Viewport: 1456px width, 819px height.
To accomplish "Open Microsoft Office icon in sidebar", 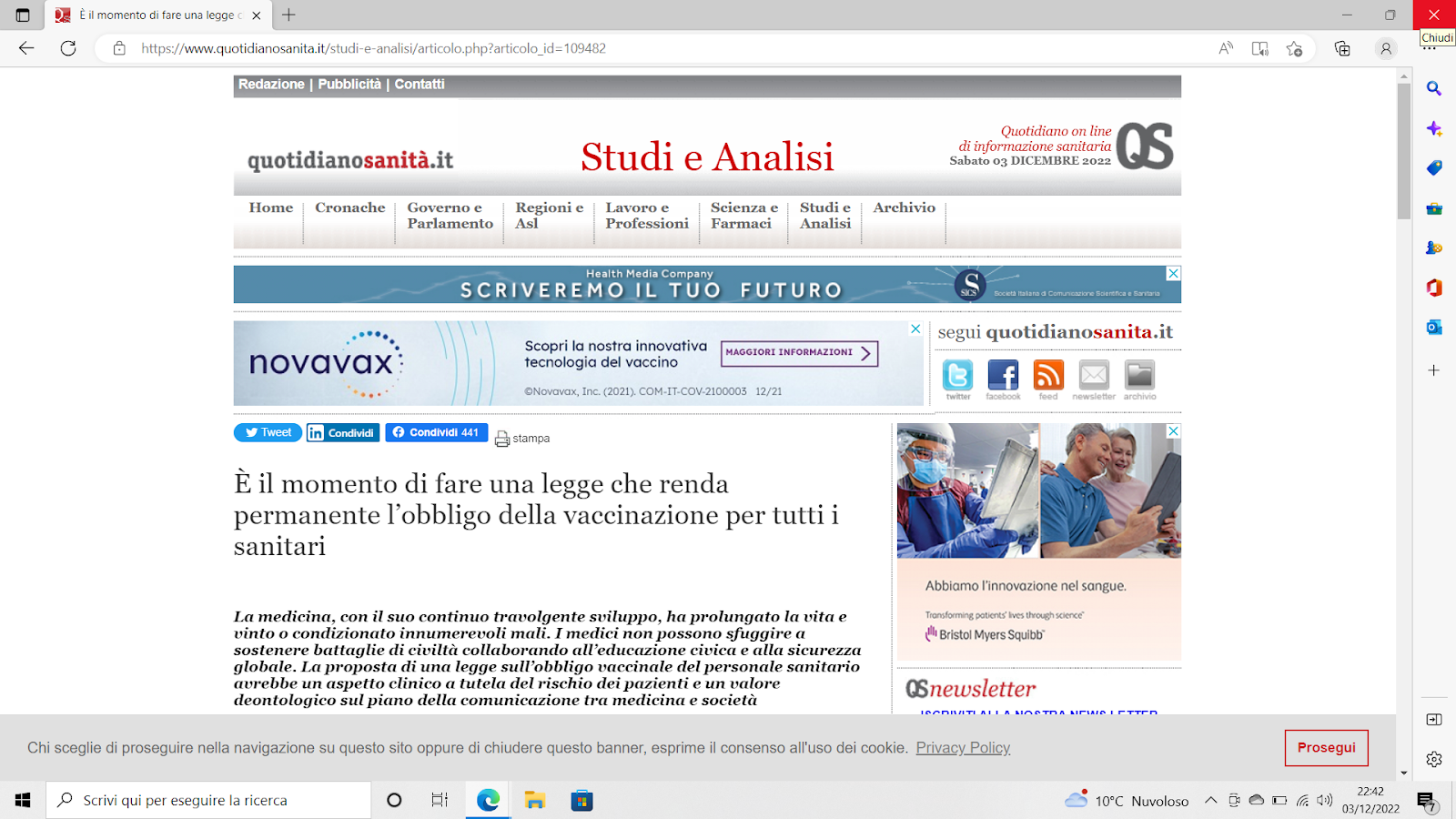I will click(1434, 288).
